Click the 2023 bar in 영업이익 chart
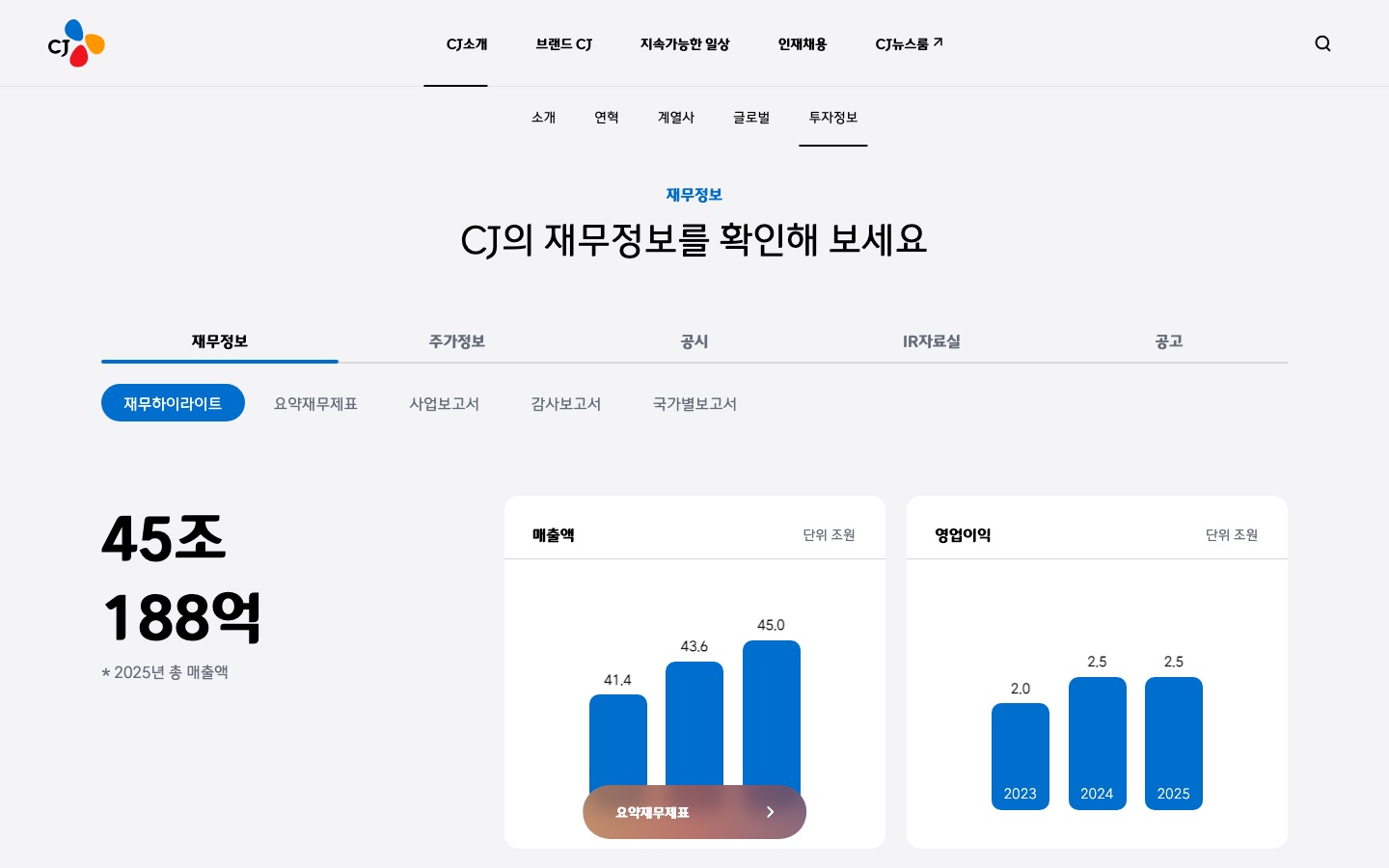Image resolution: width=1389 pixels, height=868 pixels. click(1021, 756)
